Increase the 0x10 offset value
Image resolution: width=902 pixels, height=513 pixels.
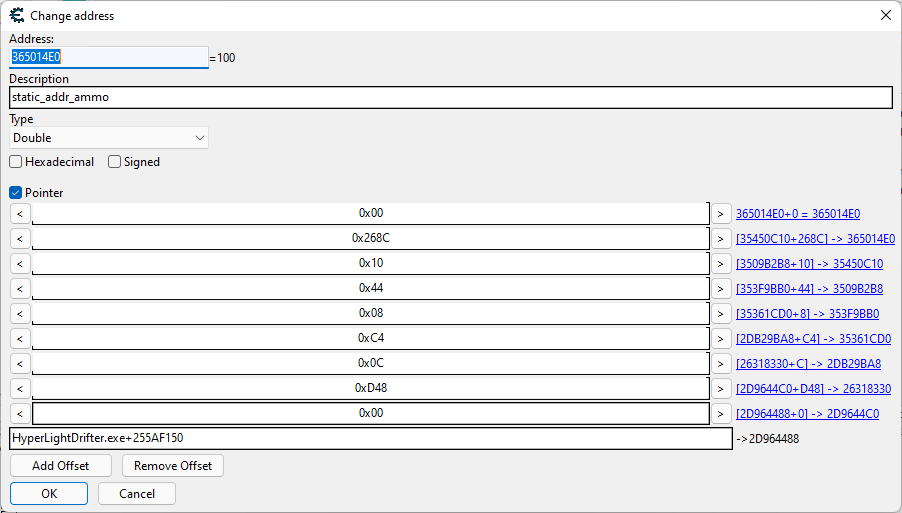pyautogui.click(x=720, y=263)
